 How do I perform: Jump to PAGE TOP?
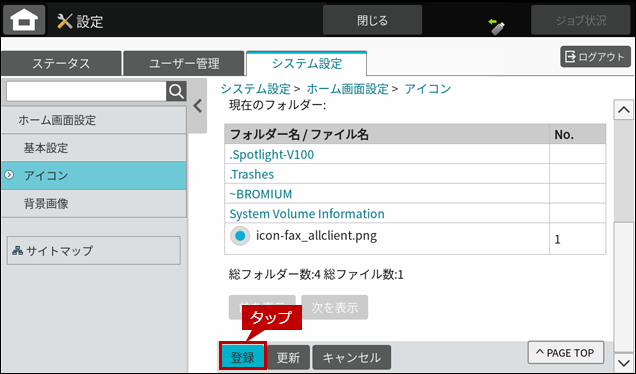tap(566, 353)
